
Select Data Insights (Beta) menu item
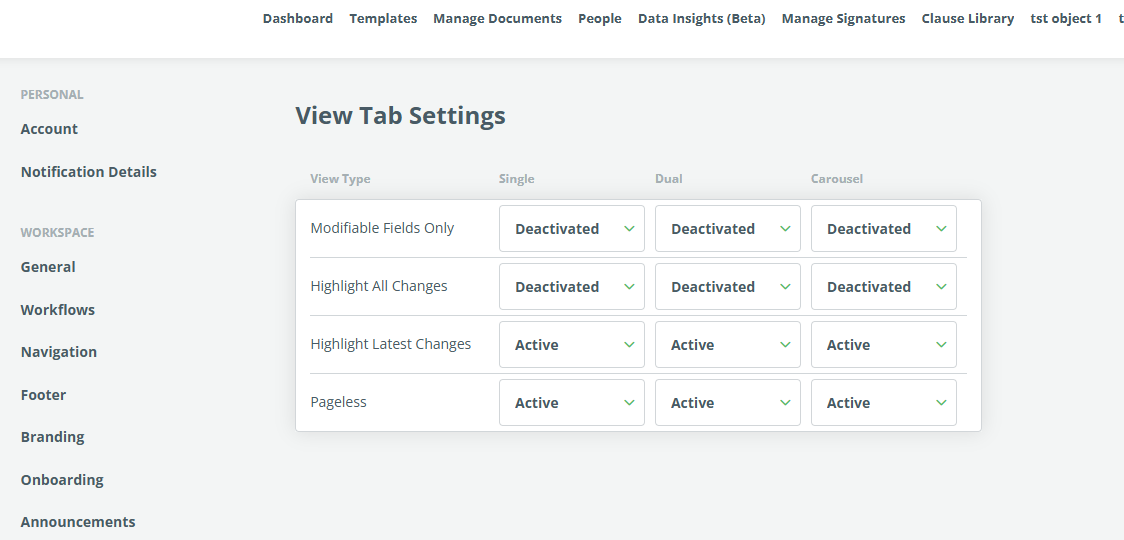(x=701, y=19)
